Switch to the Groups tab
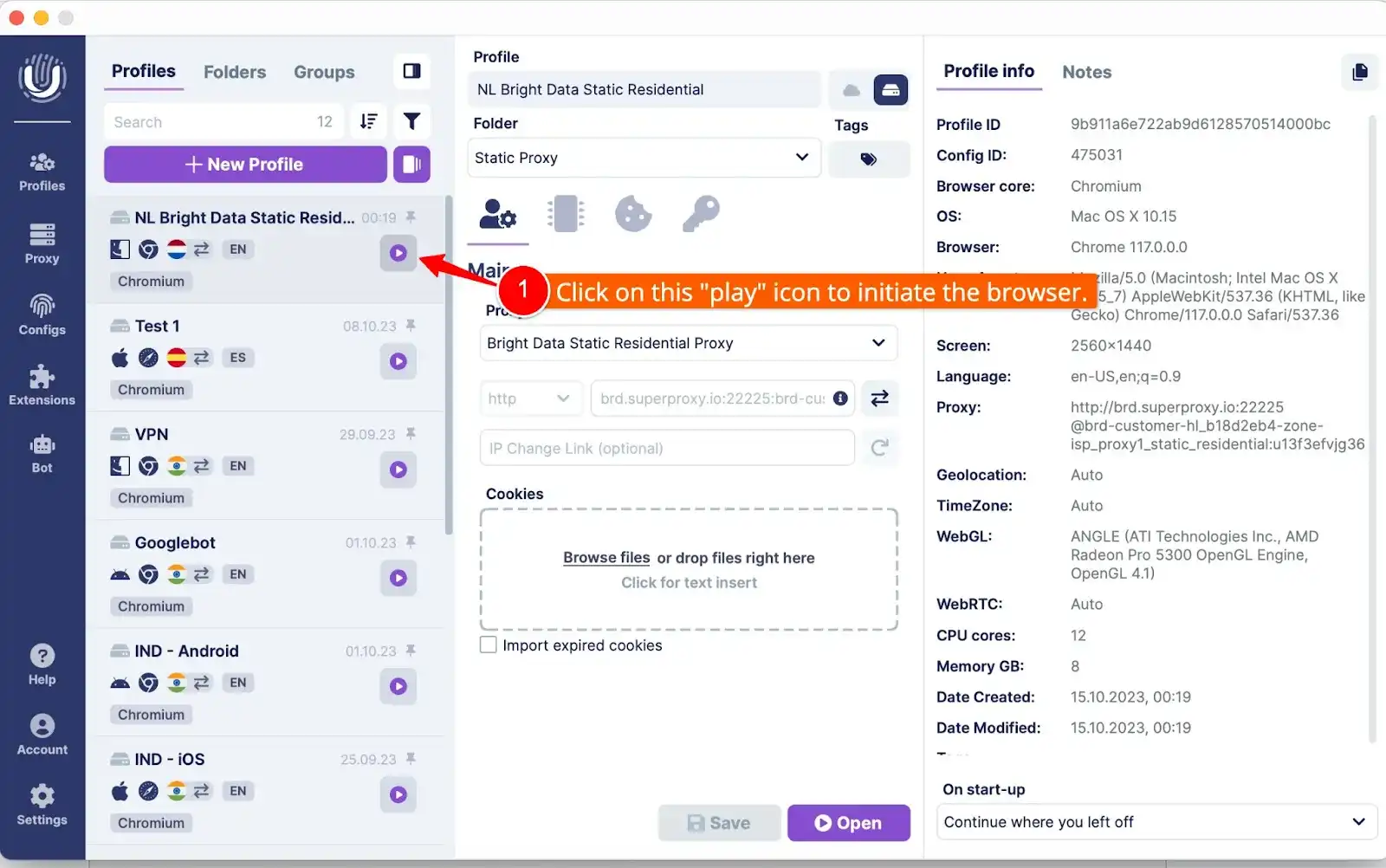The width and height of the screenshot is (1386, 868). point(324,72)
